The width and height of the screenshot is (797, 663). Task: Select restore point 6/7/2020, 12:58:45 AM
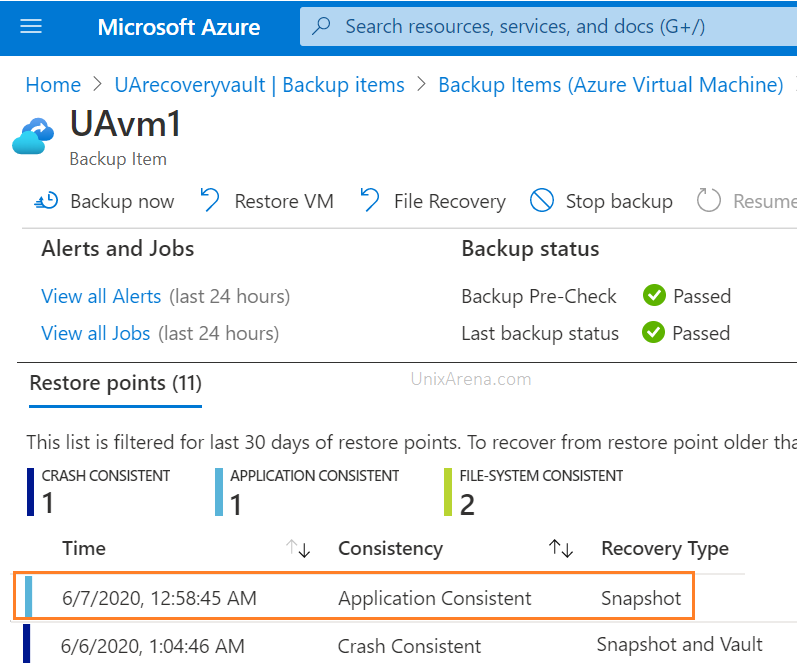(159, 598)
